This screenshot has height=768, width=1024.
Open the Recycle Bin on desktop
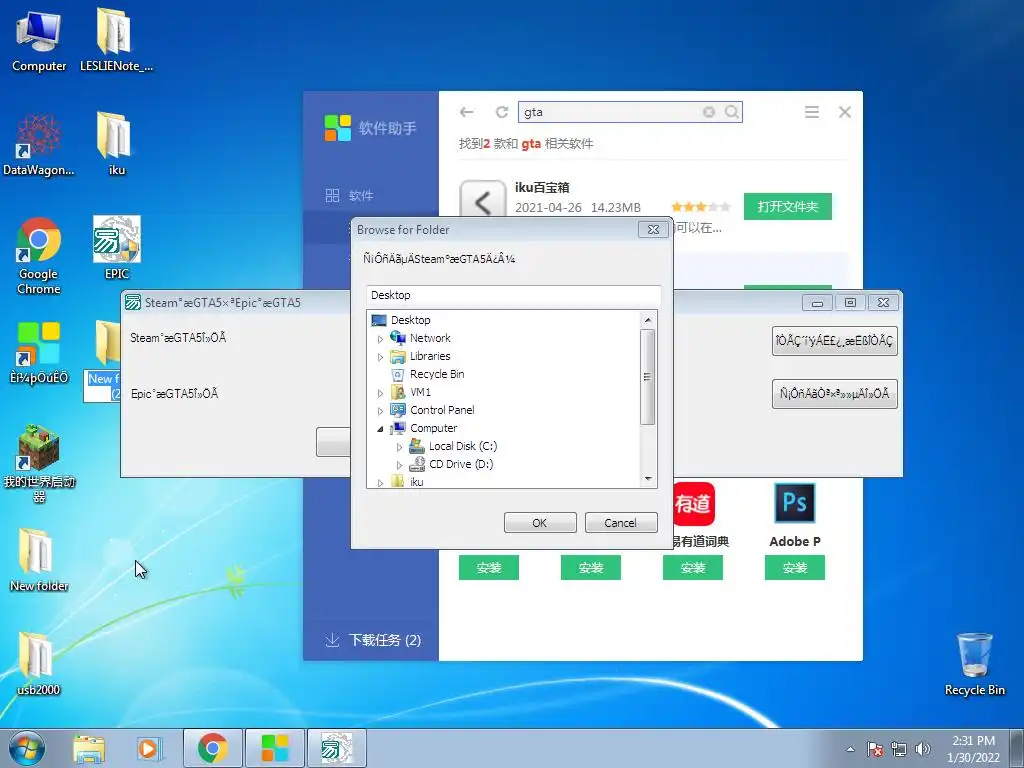click(x=974, y=664)
